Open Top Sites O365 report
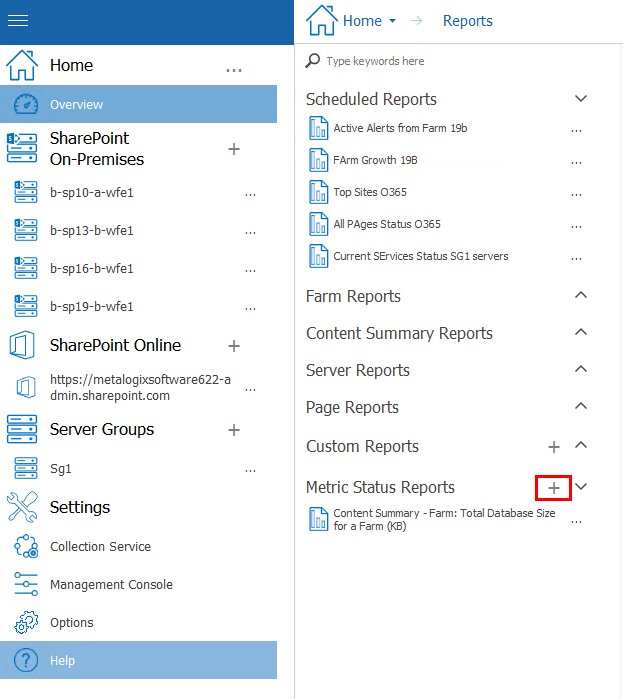This screenshot has width=623, height=699. [370, 192]
